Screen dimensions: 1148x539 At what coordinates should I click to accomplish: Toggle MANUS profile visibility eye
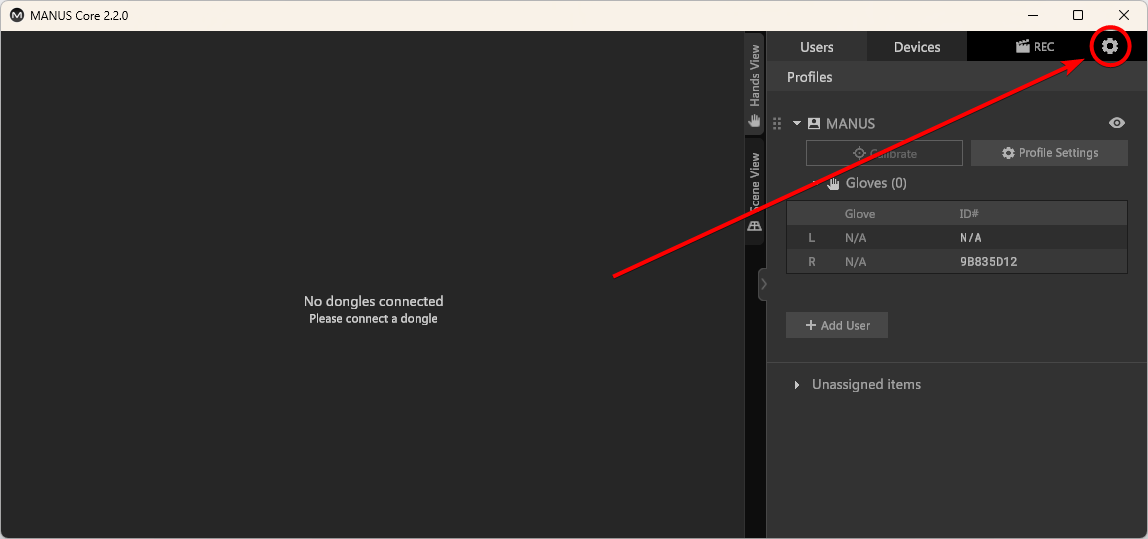[x=1117, y=123]
